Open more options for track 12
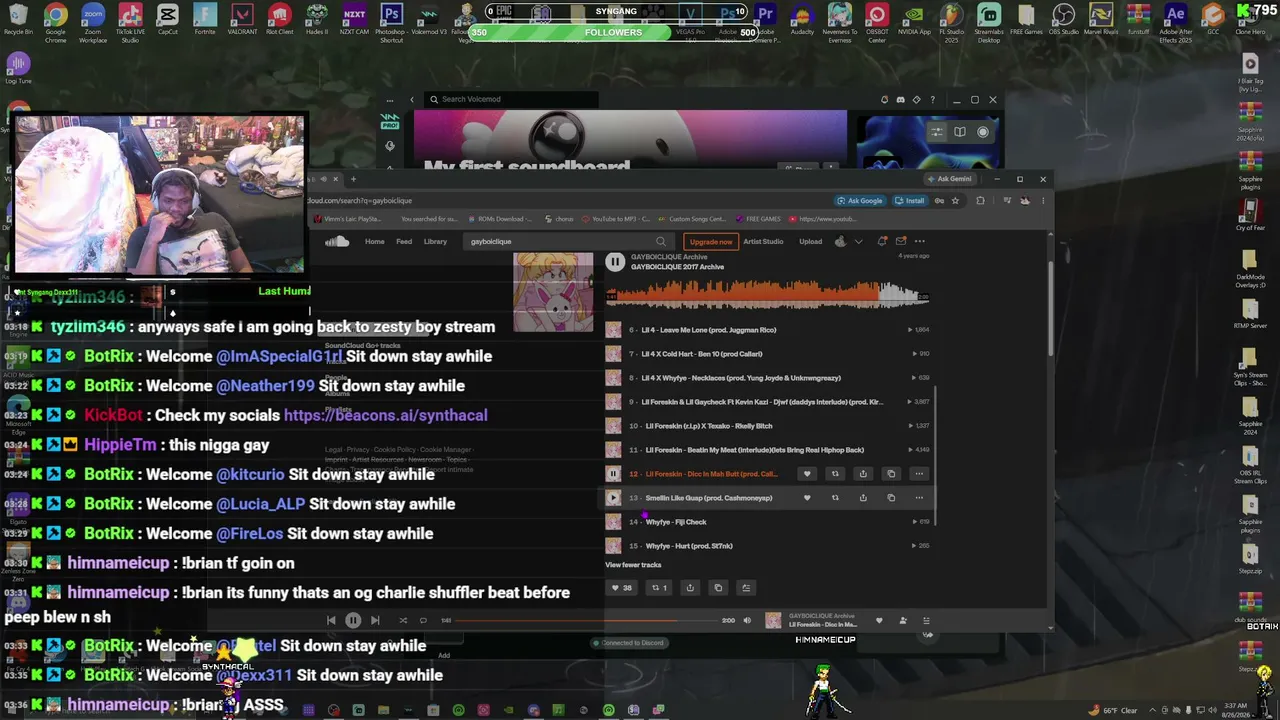Image resolution: width=1280 pixels, height=720 pixels. (x=919, y=474)
